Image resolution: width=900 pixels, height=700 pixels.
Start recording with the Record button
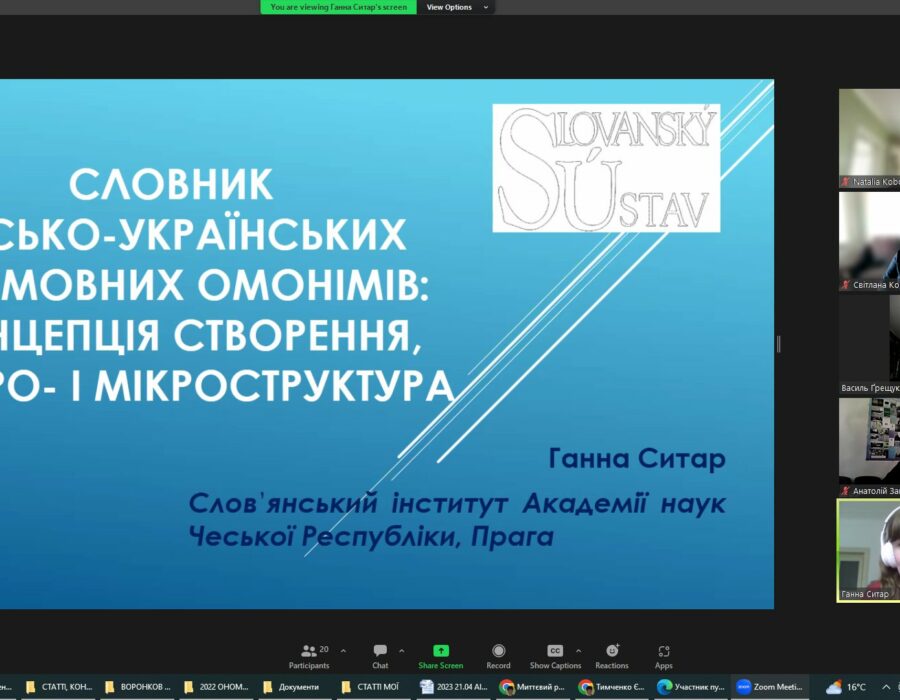498,655
